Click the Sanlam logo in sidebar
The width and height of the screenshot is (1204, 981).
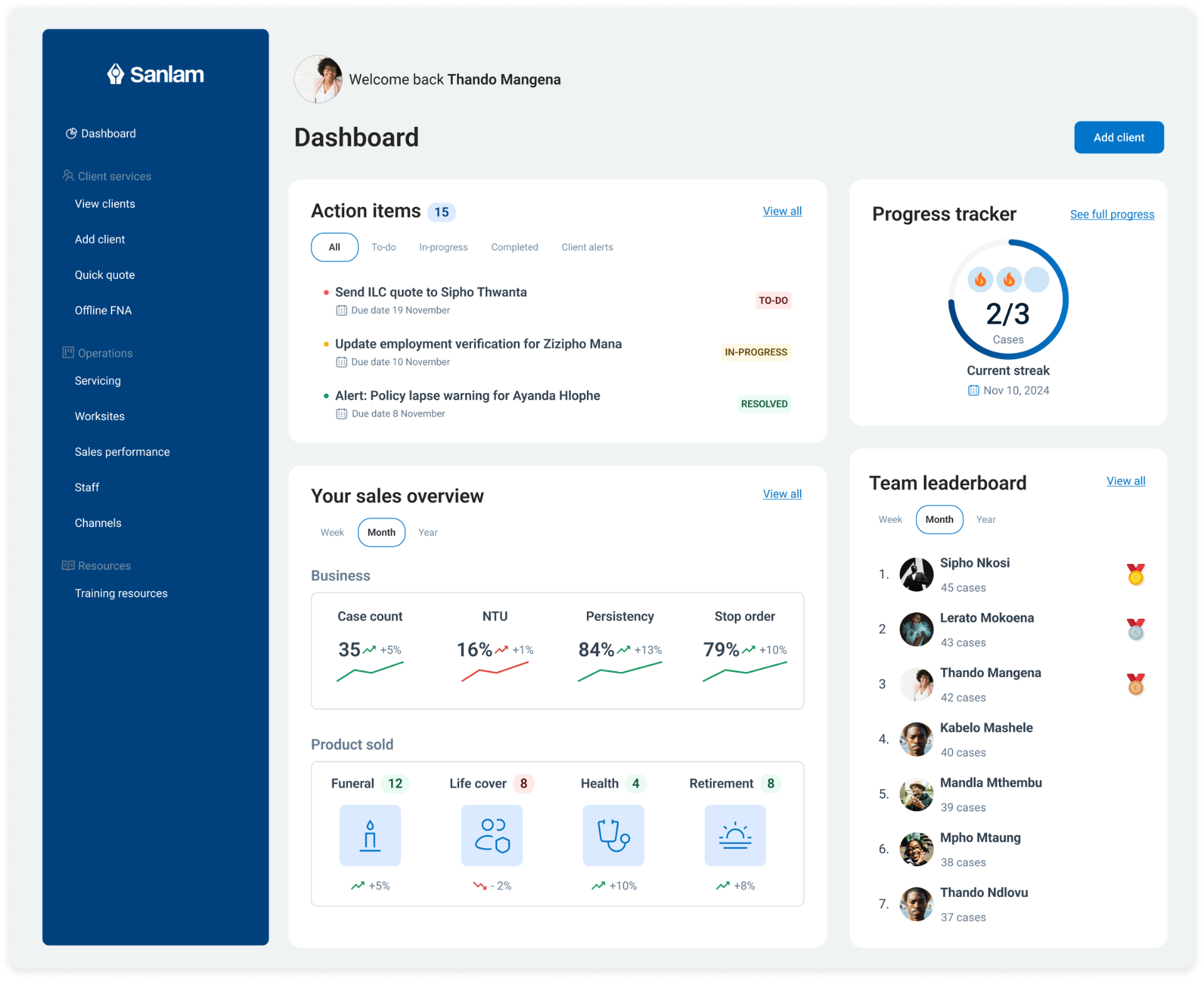[156, 74]
